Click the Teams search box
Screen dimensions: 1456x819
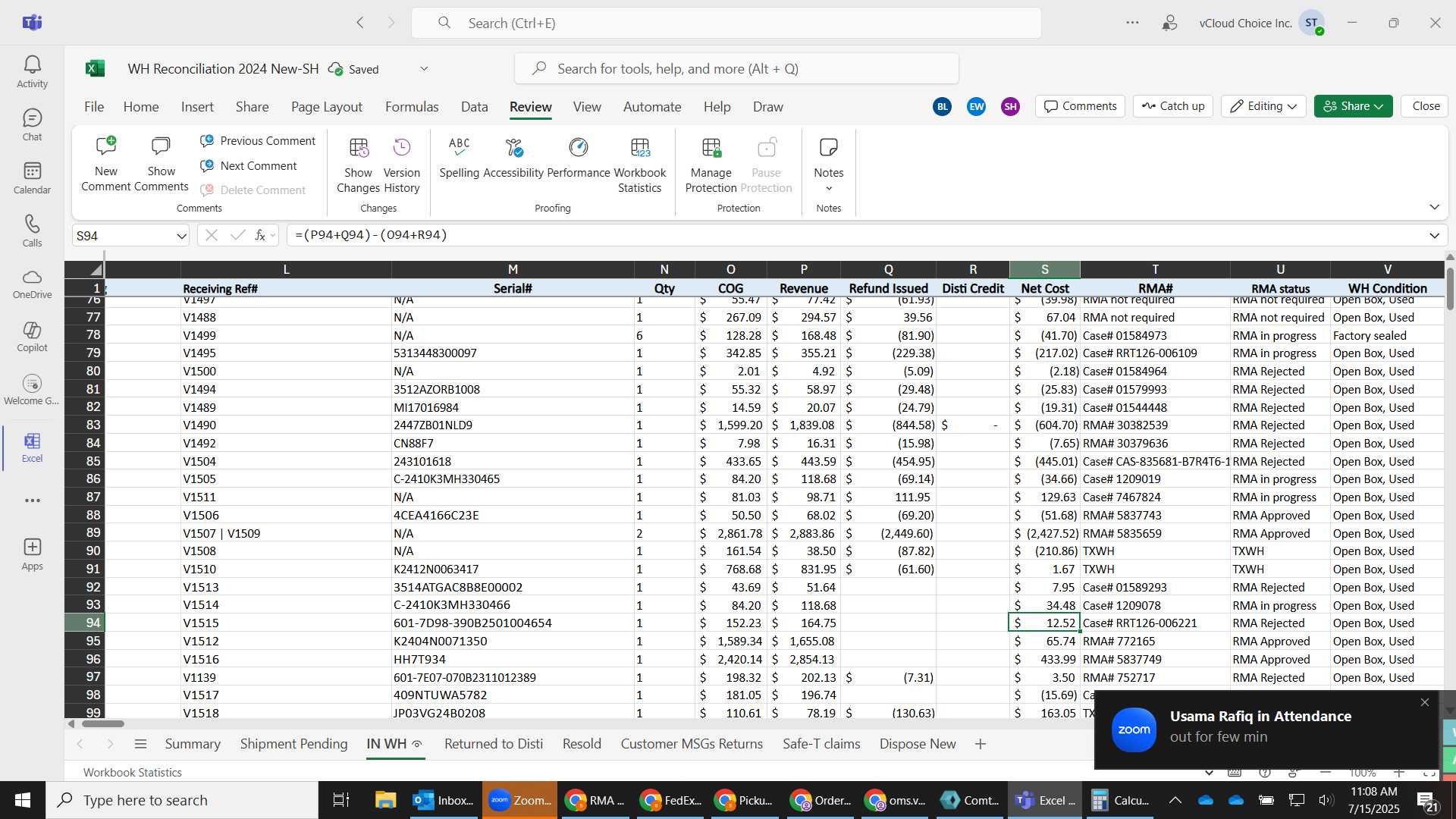point(726,23)
